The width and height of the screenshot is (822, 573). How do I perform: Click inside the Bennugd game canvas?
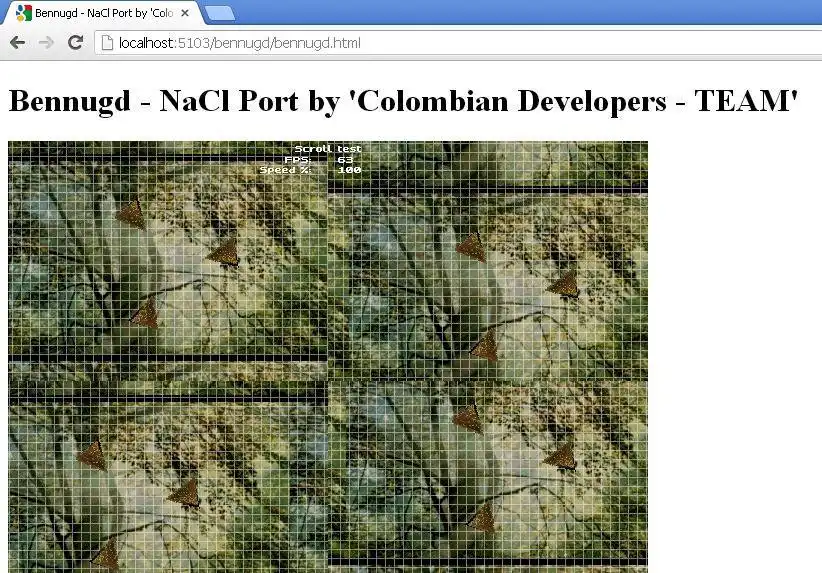pos(328,357)
